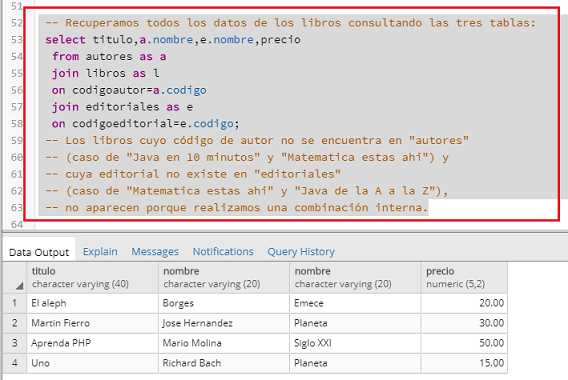Select the nombre column header for editorials
The height and width of the screenshot is (380, 568).
(x=355, y=277)
